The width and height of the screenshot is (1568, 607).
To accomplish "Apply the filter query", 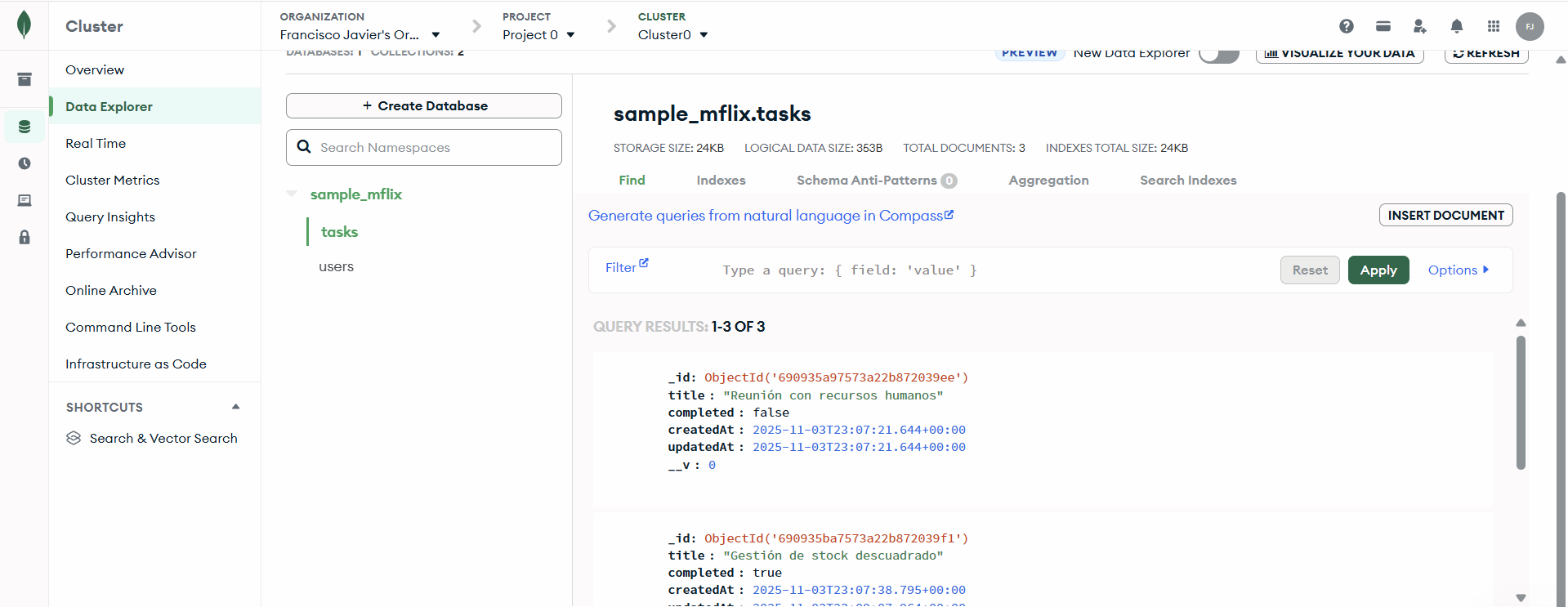I will point(1378,270).
